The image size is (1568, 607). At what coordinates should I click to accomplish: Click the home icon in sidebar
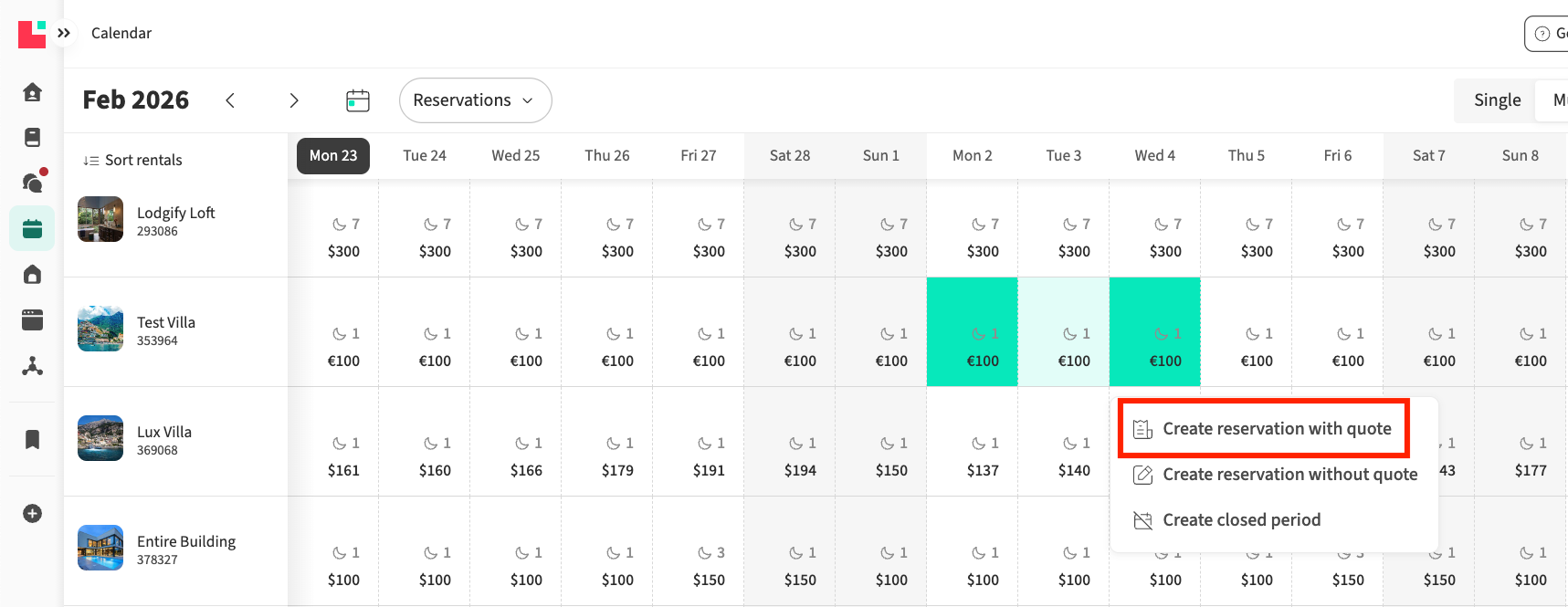[32, 92]
